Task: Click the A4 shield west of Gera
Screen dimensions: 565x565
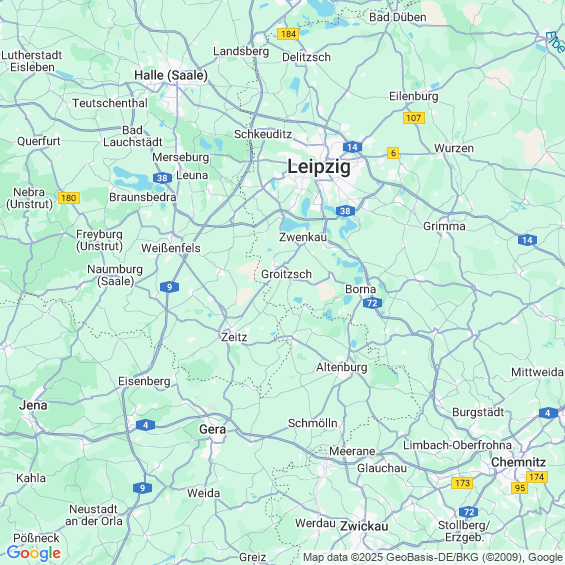Action: pyautogui.click(x=146, y=425)
